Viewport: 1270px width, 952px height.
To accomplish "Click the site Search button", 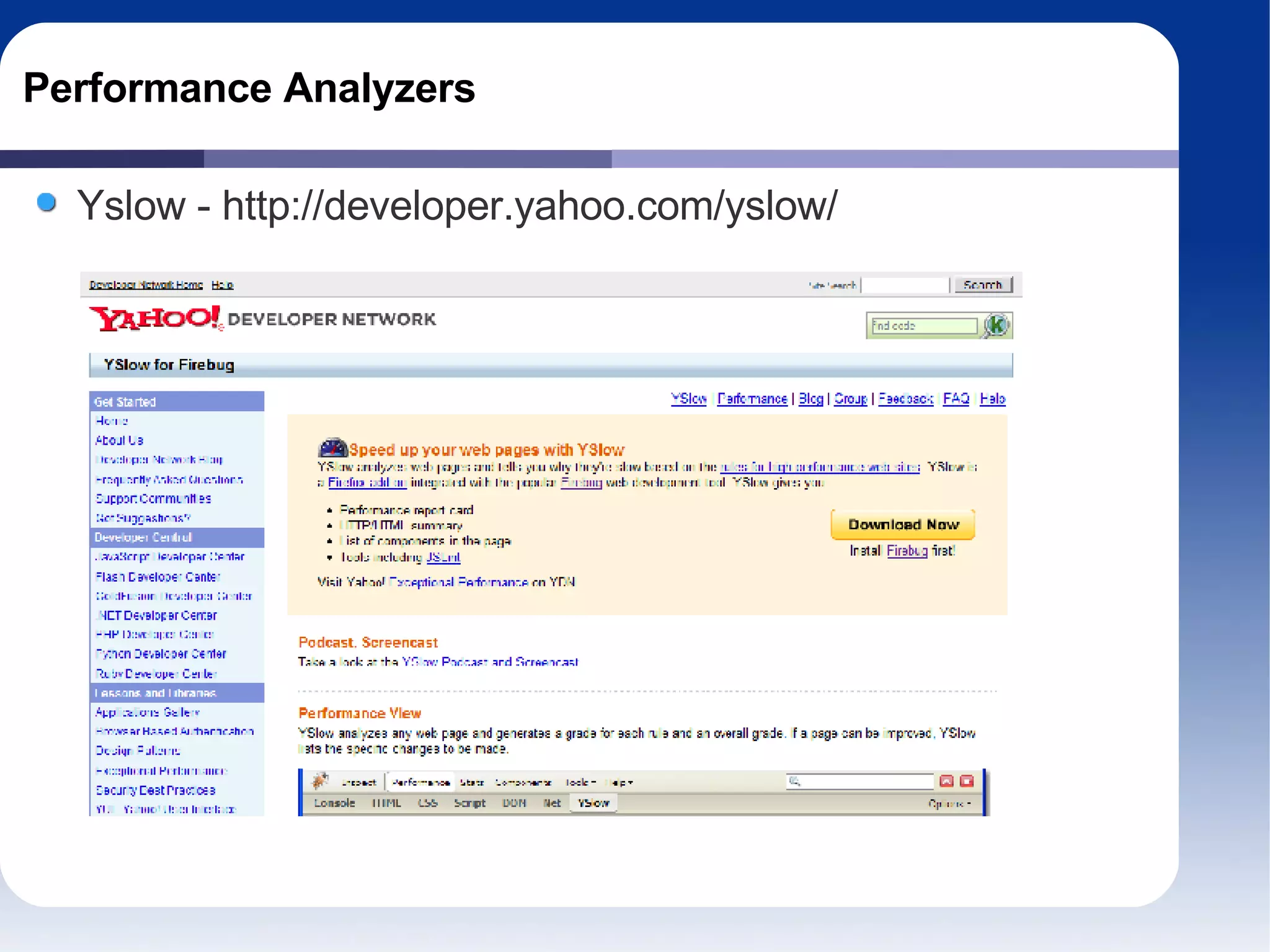I will pyautogui.click(x=983, y=285).
